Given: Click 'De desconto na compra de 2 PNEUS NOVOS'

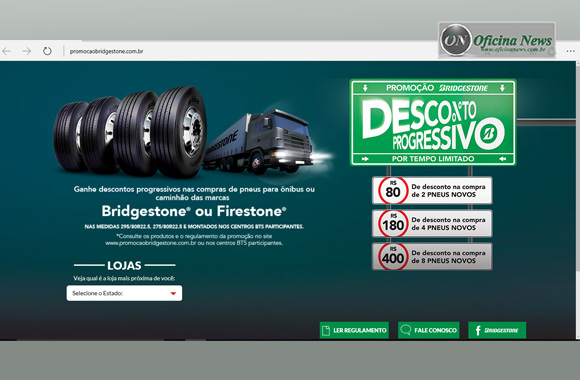Looking at the screenshot, I should 448,191.
